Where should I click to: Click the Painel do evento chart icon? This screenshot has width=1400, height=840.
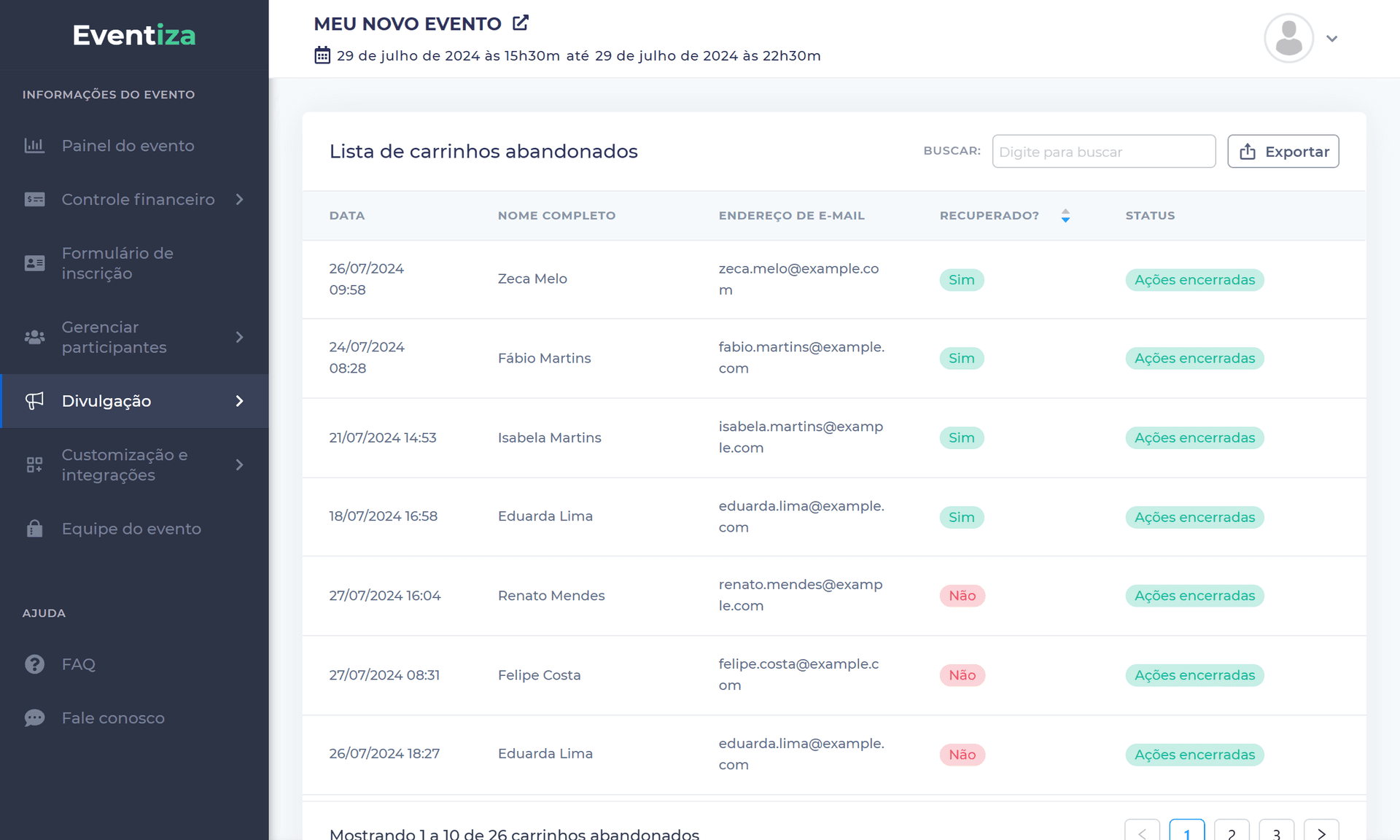(x=34, y=146)
